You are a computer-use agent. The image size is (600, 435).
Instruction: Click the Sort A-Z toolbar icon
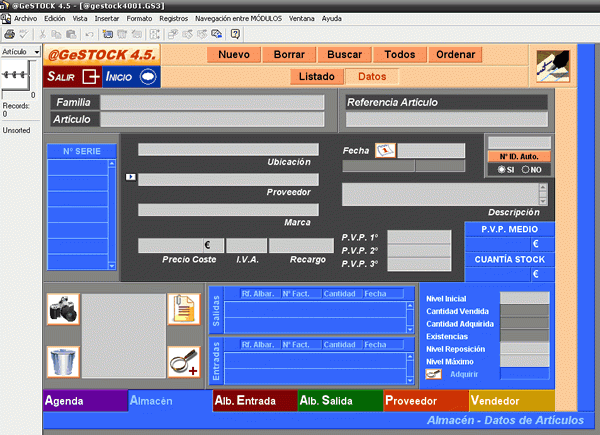point(155,34)
